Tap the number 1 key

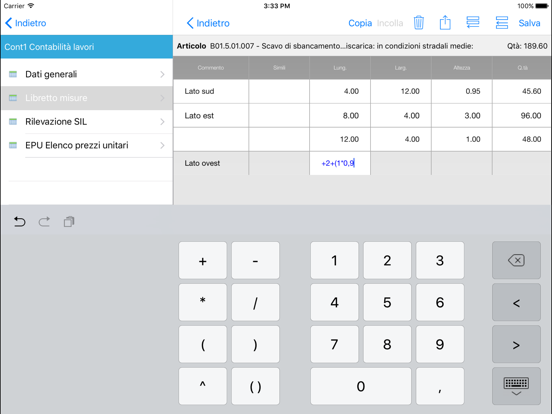point(334,261)
